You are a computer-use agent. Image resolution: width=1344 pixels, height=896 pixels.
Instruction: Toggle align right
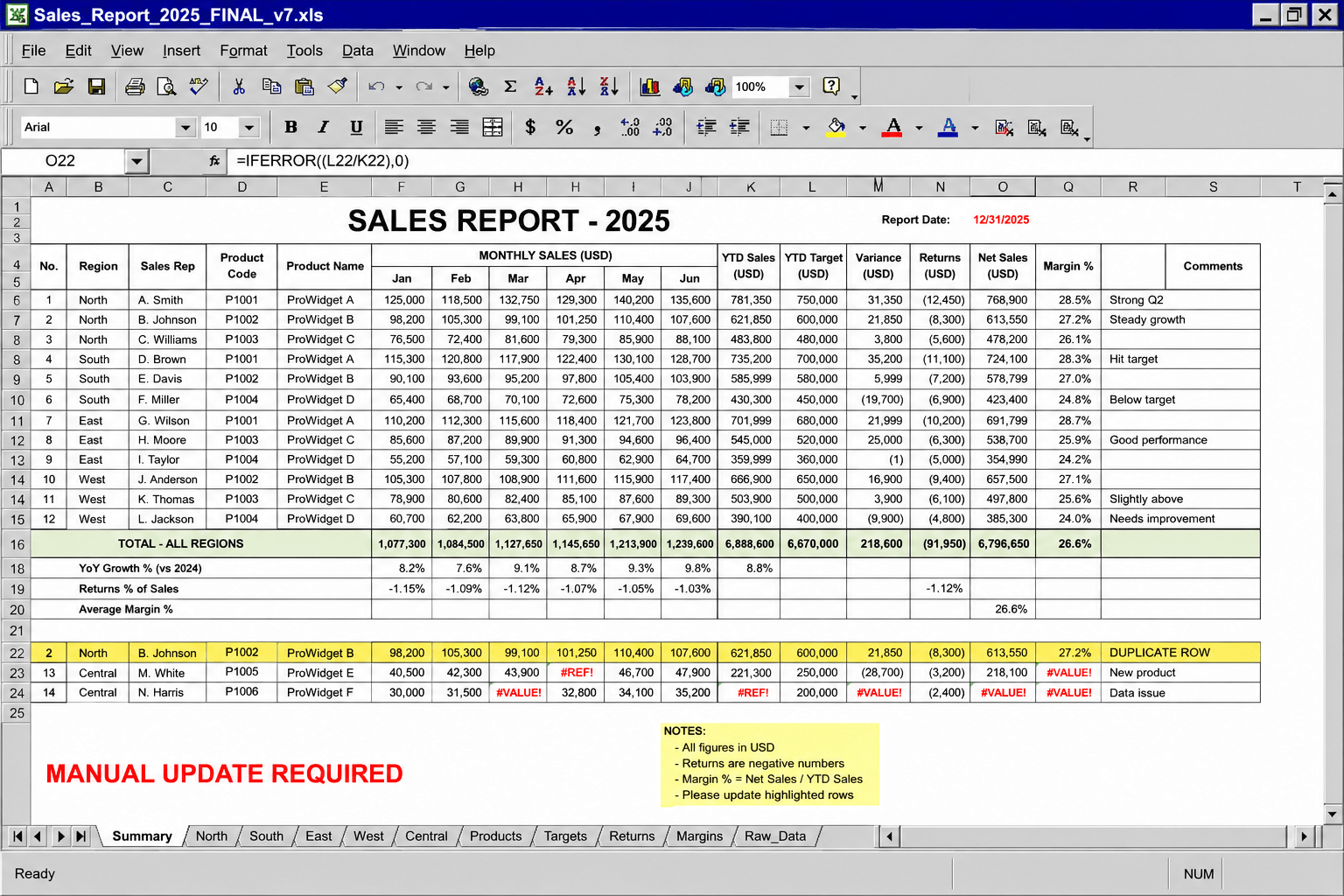(x=459, y=127)
